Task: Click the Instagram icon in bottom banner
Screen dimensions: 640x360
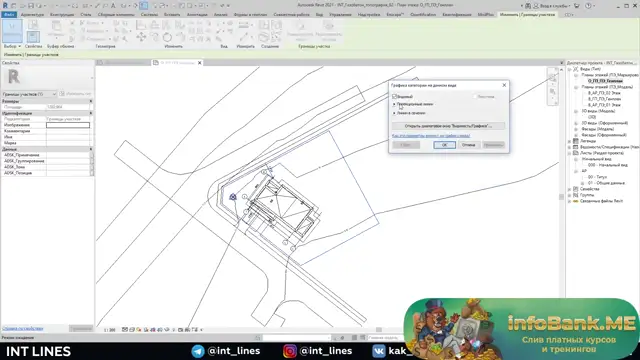Action: pyautogui.click(x=290, y=351)
